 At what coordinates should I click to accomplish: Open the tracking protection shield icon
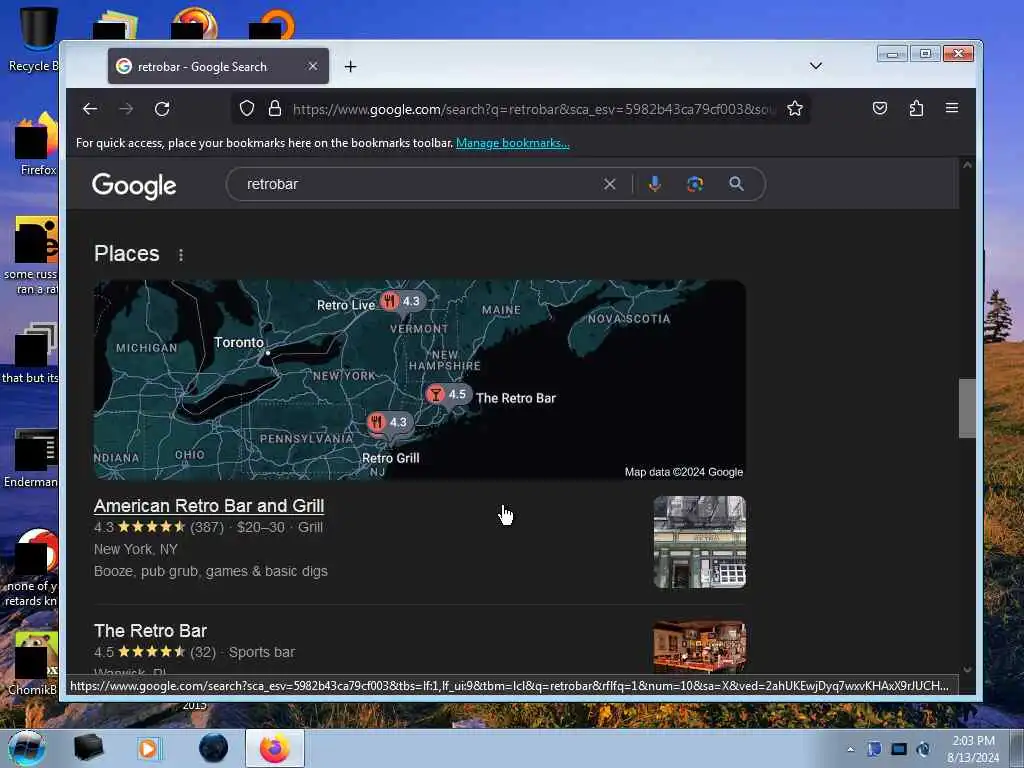[246, 108]
